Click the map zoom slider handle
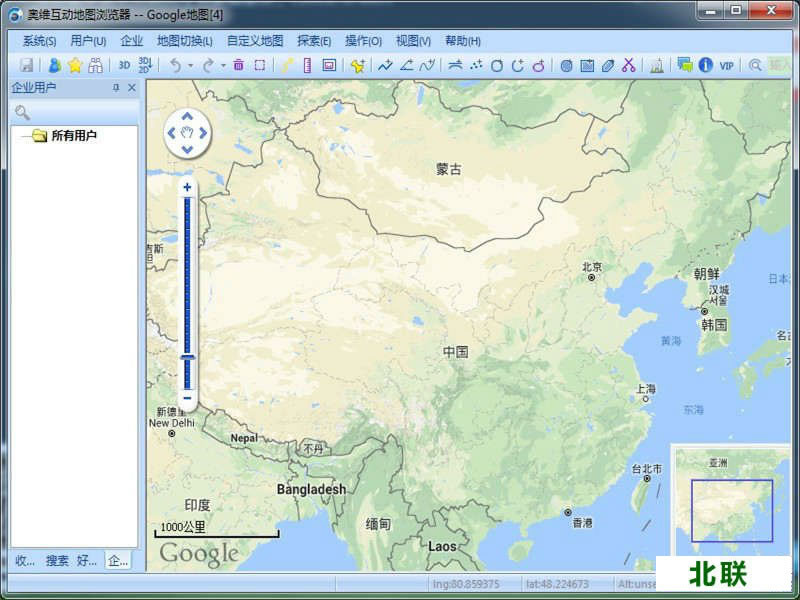Image resolution: width=800 pixels, height=600 pixels. tap(187, 358)
